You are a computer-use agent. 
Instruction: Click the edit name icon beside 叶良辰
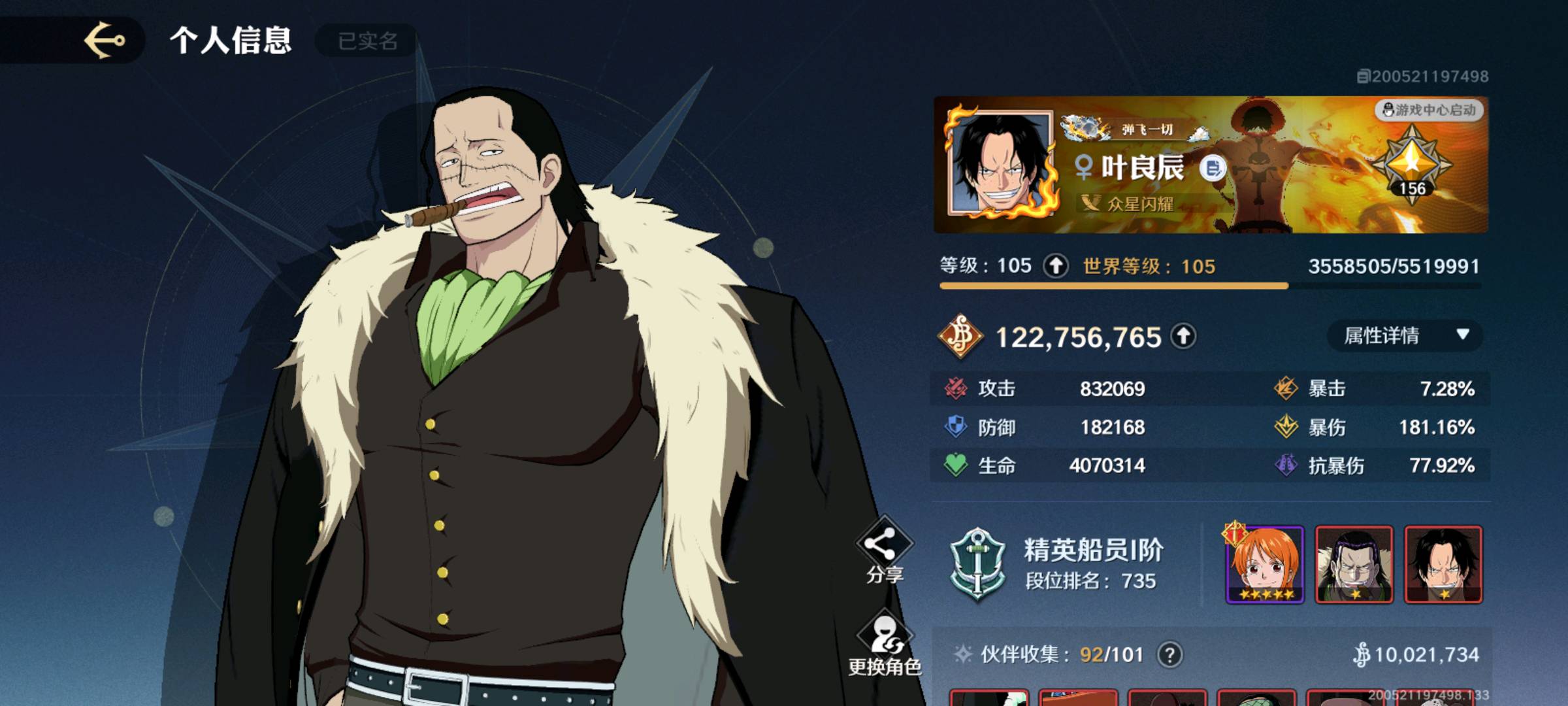click(x=1213, y=169)
